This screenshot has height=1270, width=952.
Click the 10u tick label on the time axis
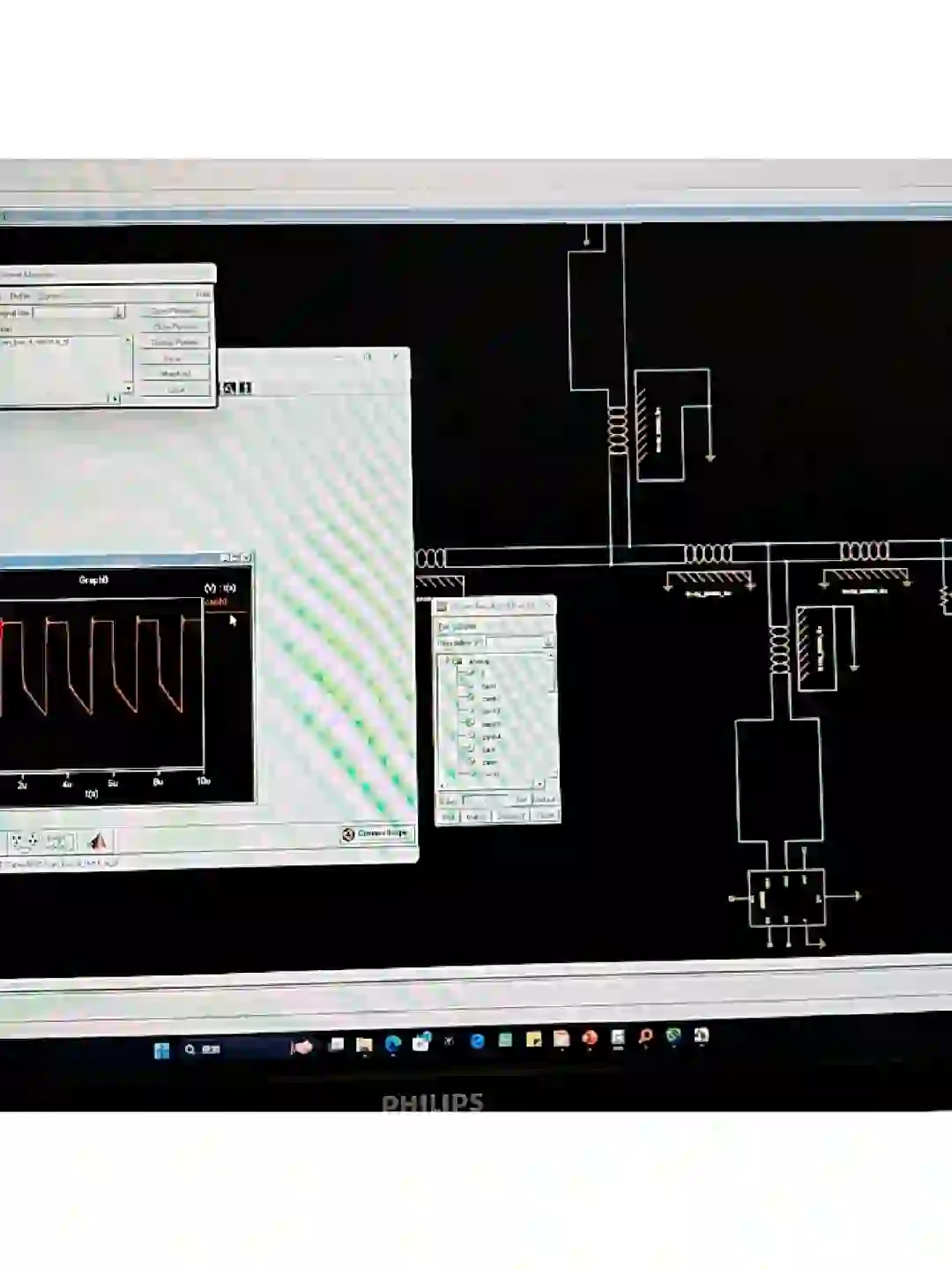(203, 781)
